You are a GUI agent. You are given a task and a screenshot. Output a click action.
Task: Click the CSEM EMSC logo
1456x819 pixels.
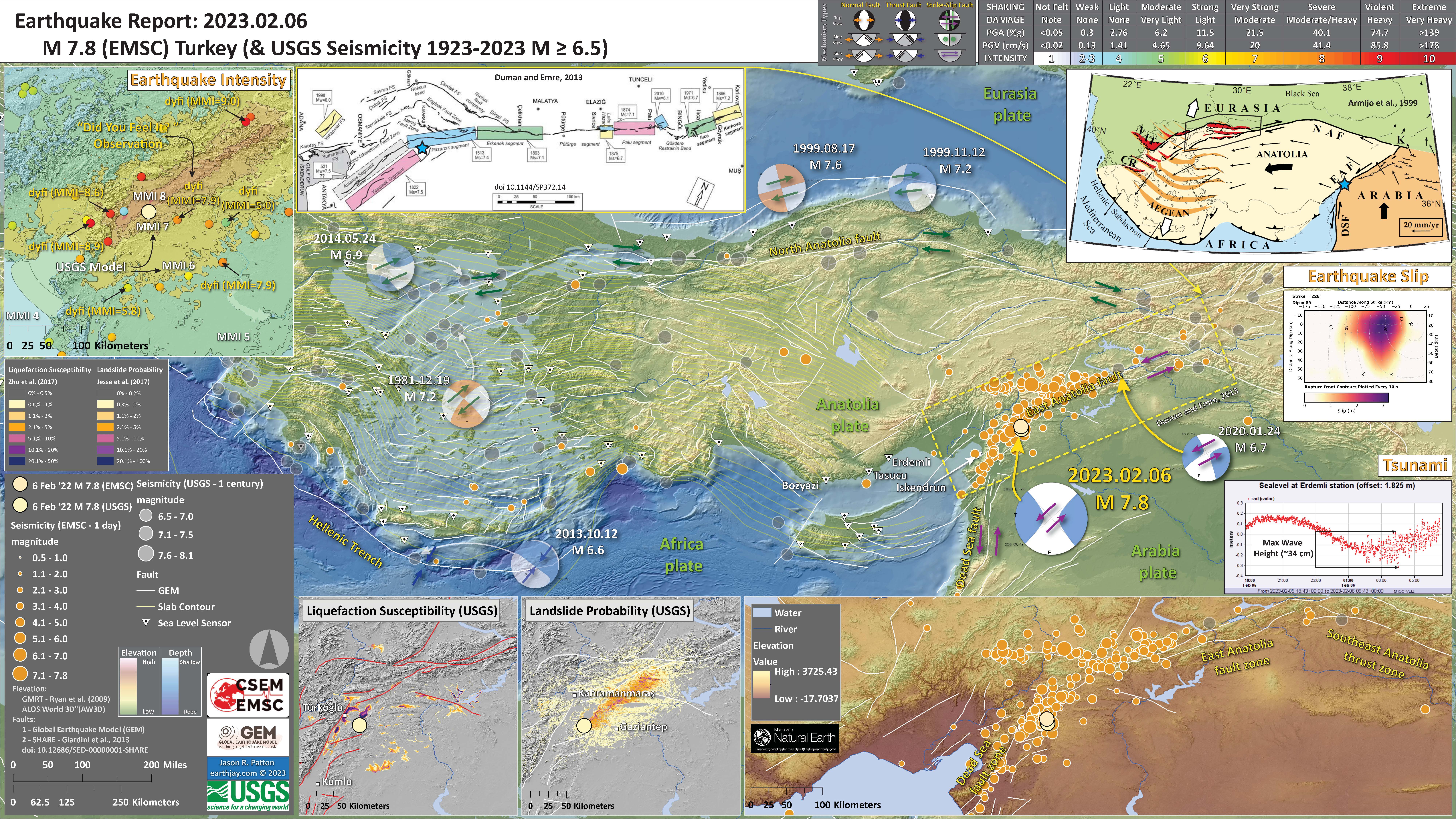coord(248,695)
